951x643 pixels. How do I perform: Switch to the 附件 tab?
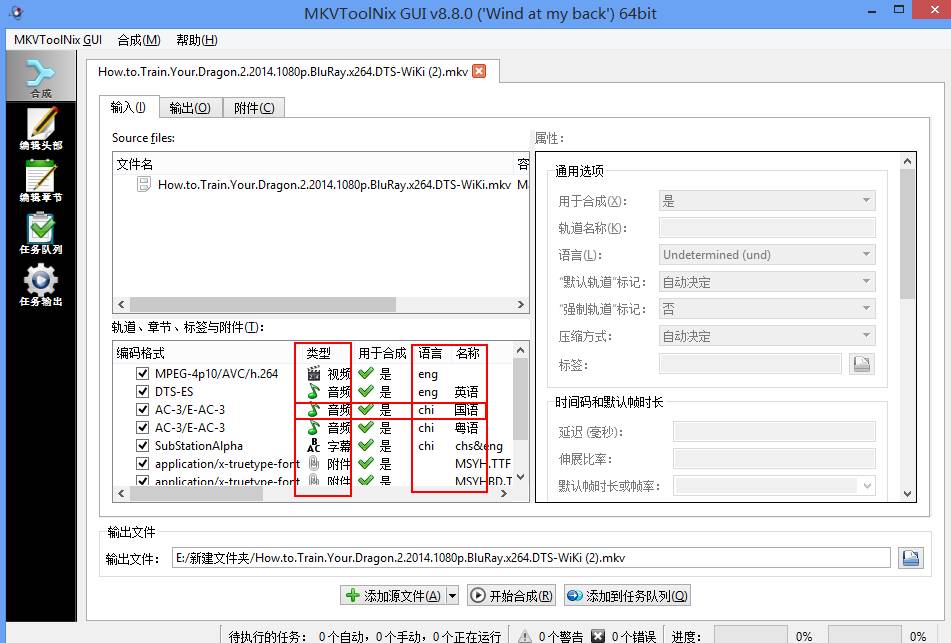click(254, 108)
